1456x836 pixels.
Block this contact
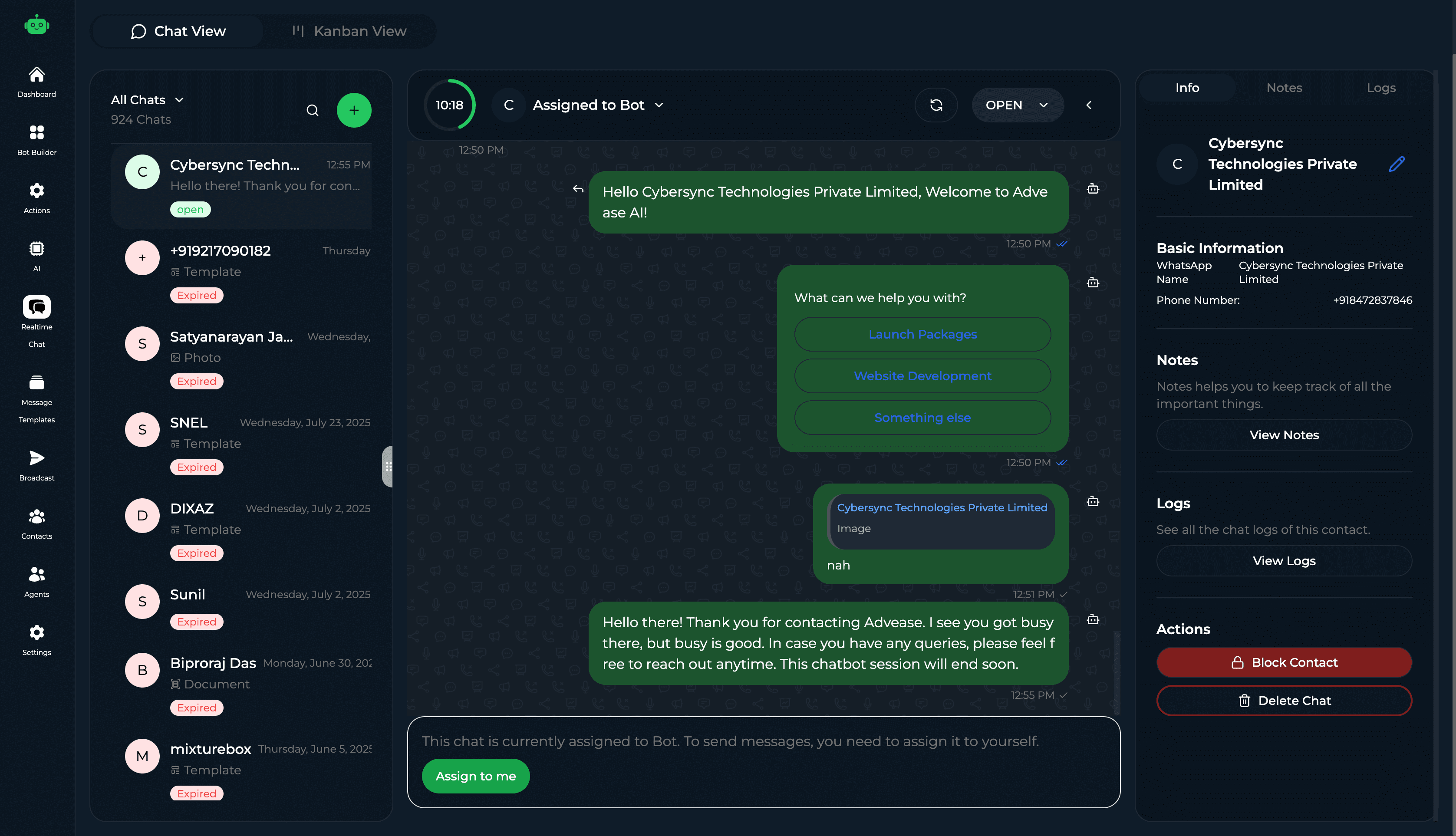[x=1284, y=662]
